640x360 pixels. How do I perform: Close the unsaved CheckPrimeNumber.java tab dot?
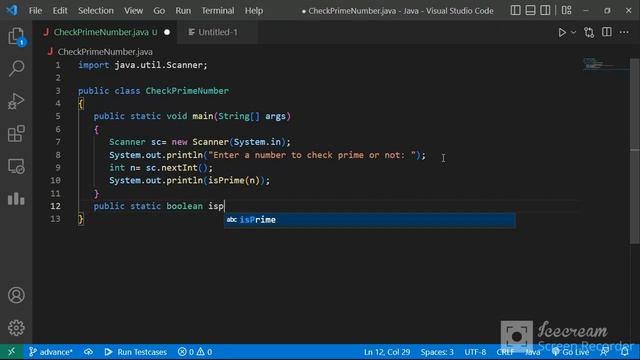pyautogui.click(x=167, y=32)
